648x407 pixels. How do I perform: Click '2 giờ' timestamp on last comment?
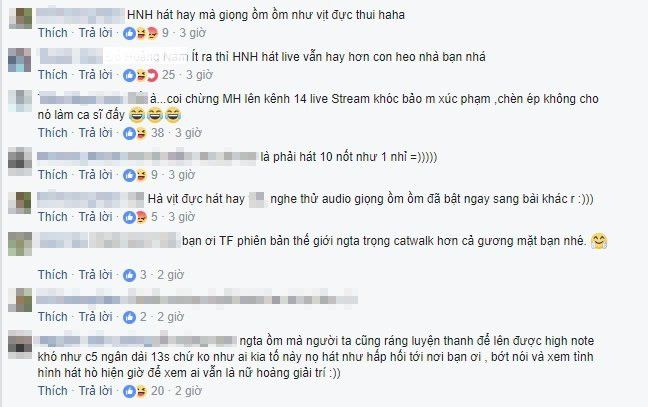click(188, 391)
